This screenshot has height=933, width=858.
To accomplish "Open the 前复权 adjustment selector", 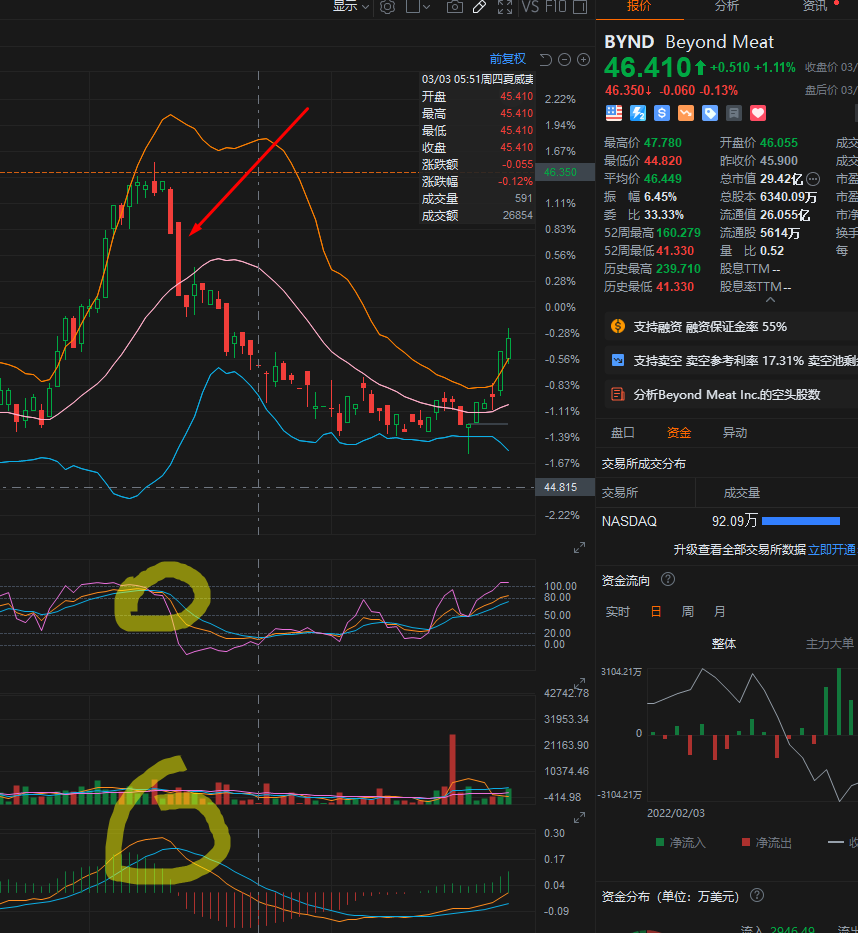I will pos(508,59).
